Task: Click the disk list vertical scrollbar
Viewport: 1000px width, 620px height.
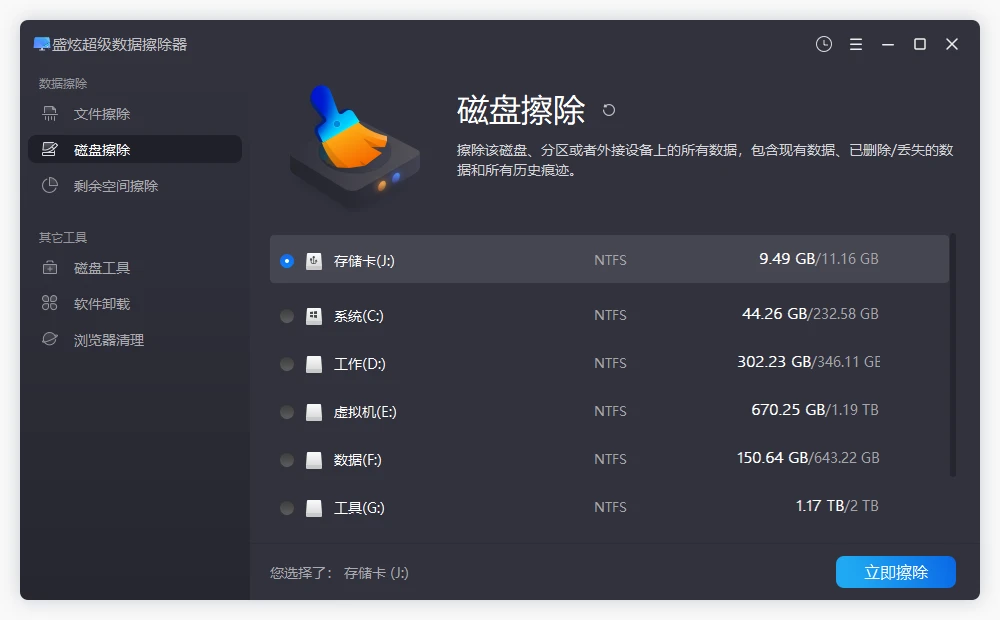Action: pyautogui.click(x=952, y=355)
